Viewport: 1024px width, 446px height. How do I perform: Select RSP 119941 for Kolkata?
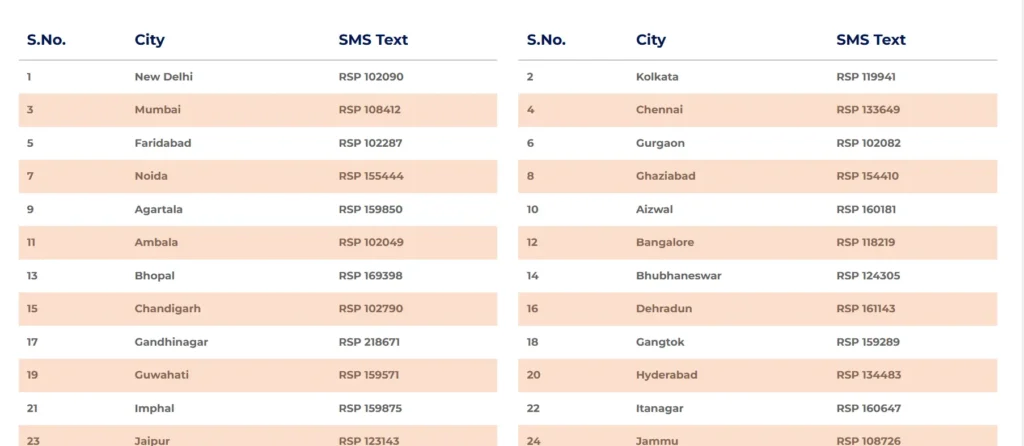tap(866, 76)
